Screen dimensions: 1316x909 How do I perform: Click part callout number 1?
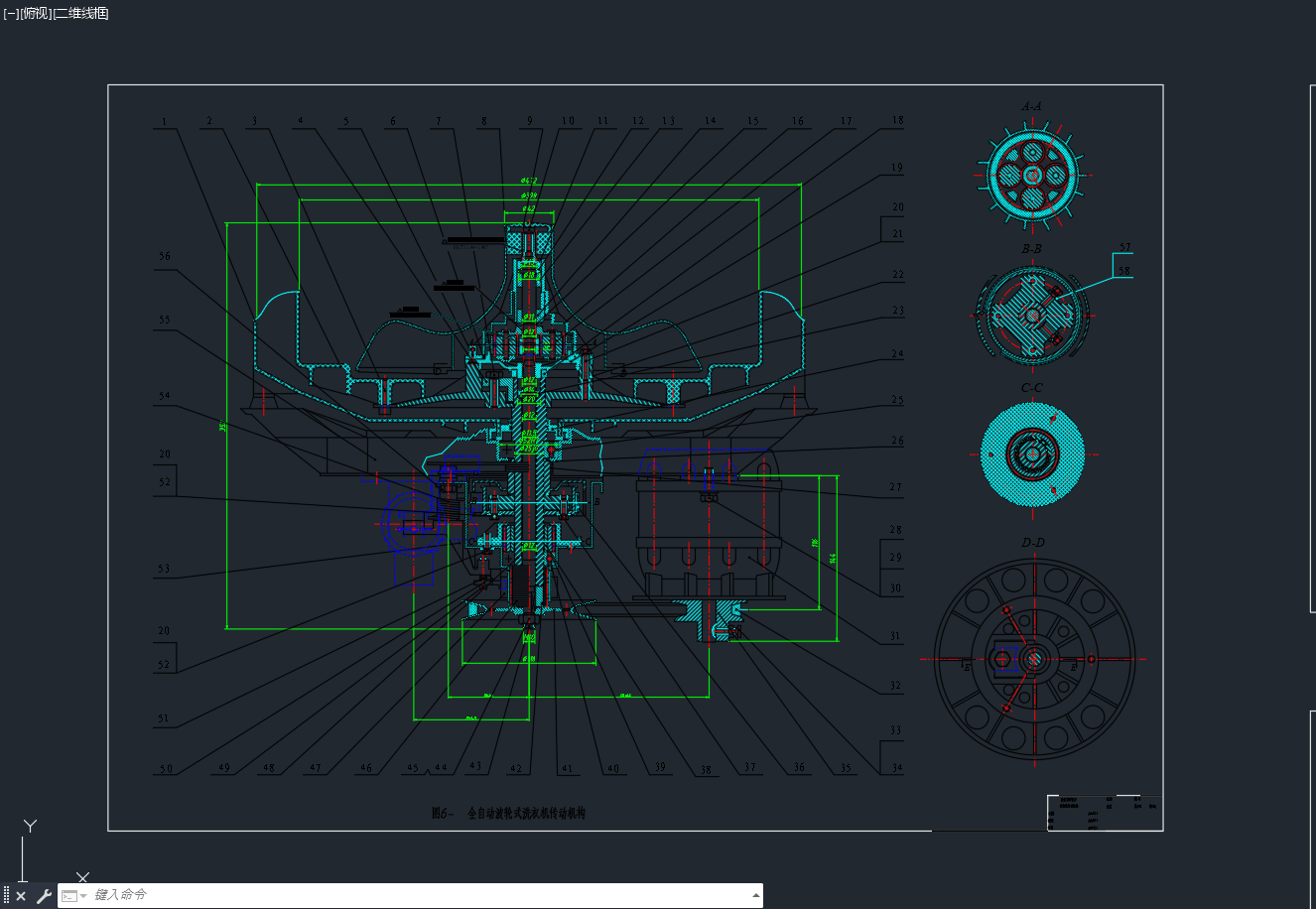165,122
